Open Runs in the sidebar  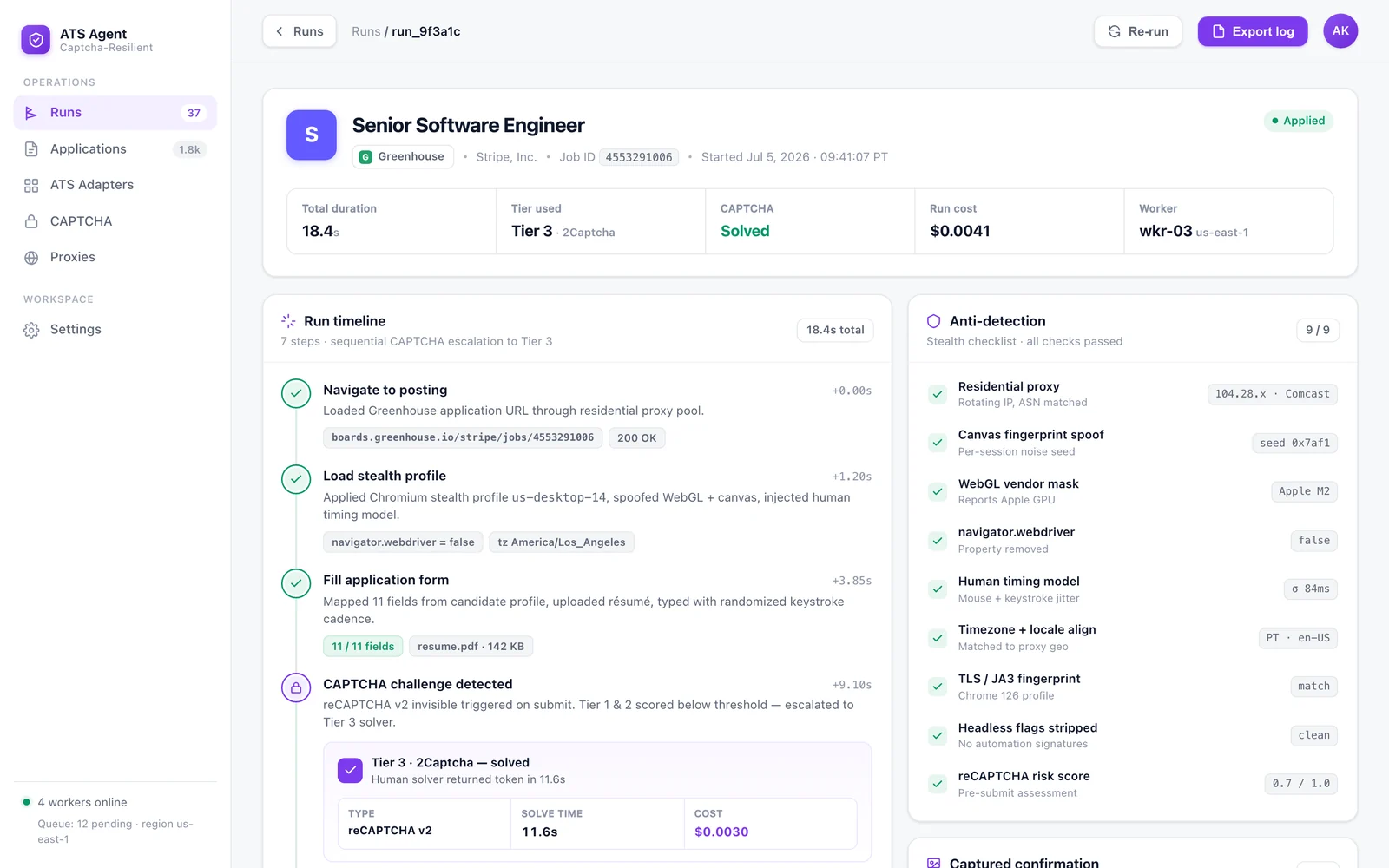click(x=115, y=113)
